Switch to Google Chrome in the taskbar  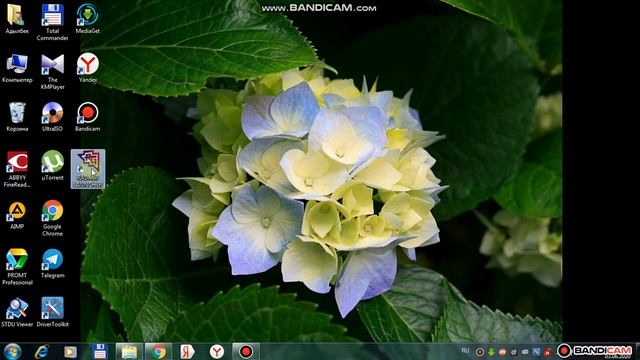[x=158, y=352]
